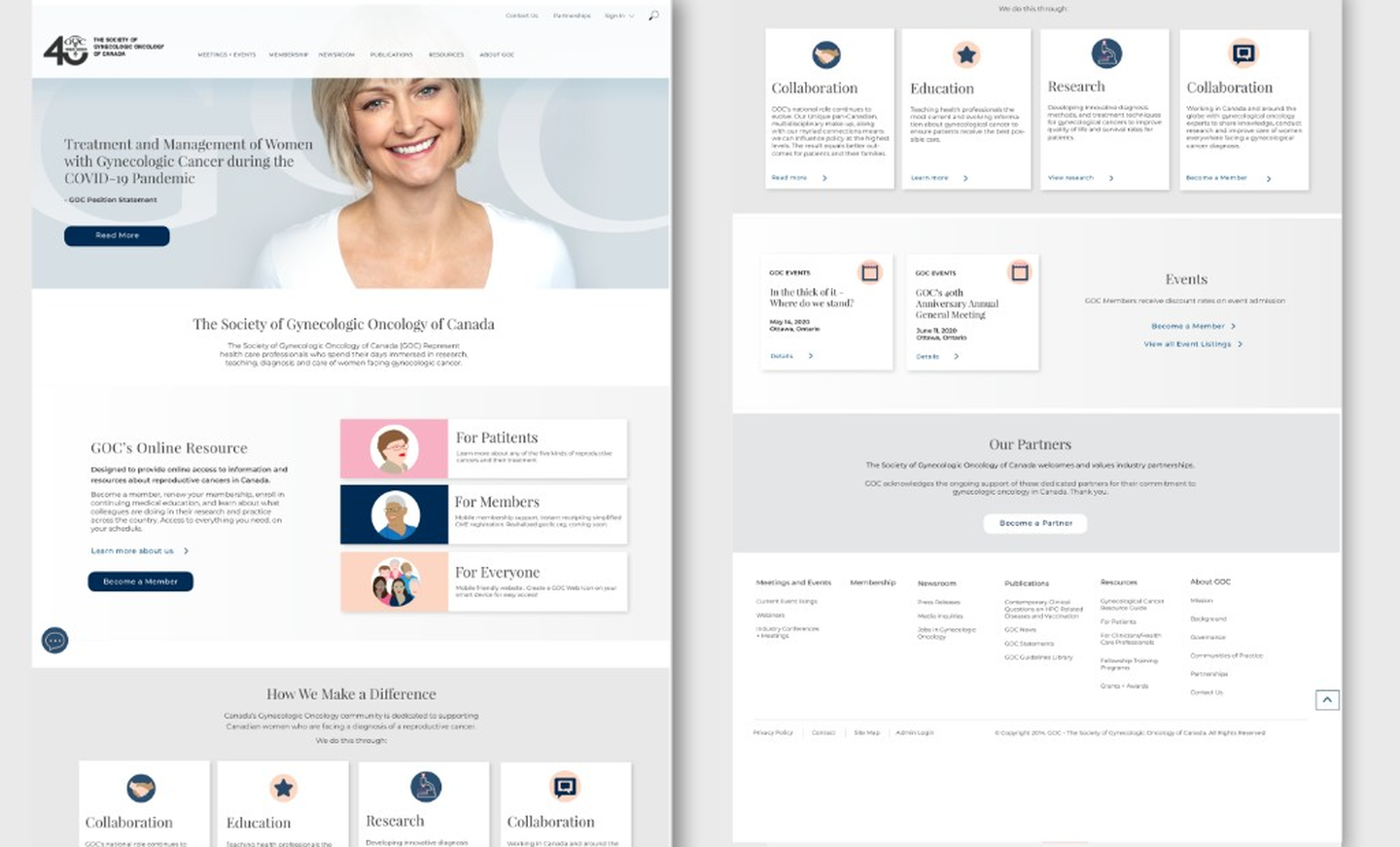The height and width of the screenshot is (847, 1400).
Task: Click the arrow beside 'Learn more about us'
Action: pos(186,551)
